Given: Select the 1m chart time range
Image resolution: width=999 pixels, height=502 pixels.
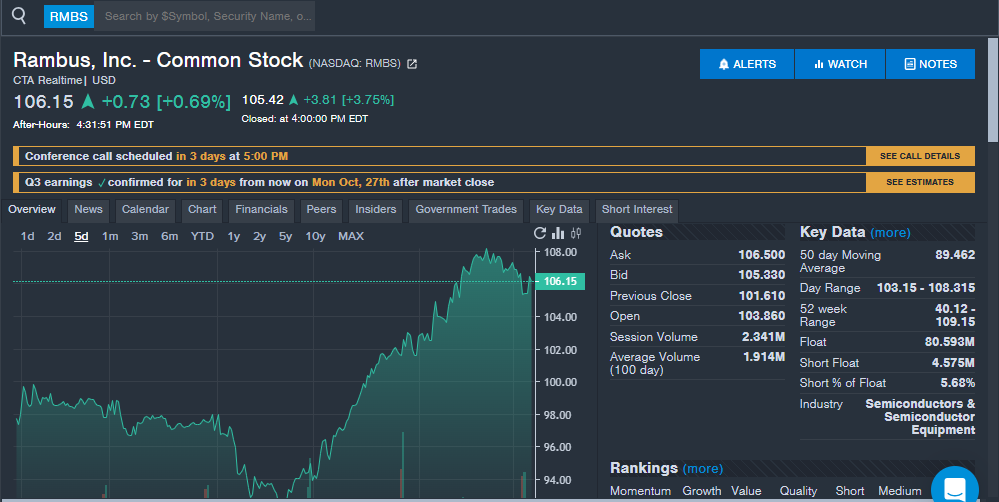Looking at the screenshot, I should point(110,236).
